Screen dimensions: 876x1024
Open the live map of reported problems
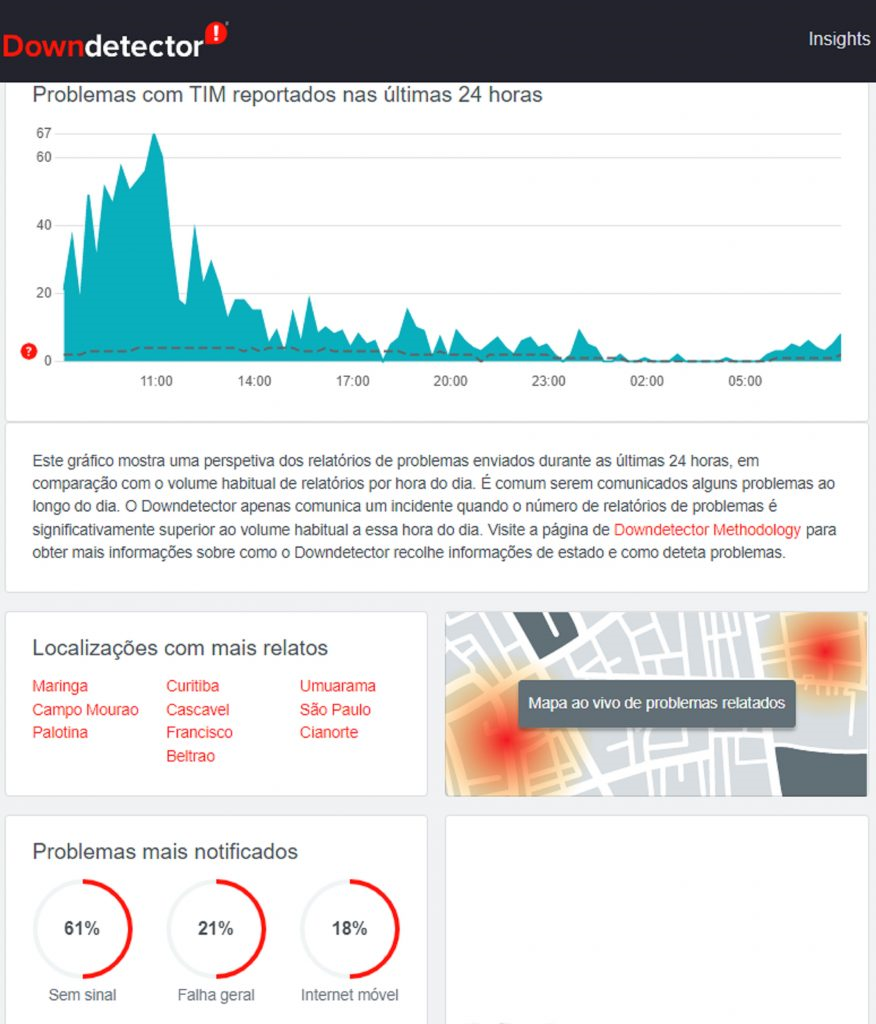coord(656,703)
